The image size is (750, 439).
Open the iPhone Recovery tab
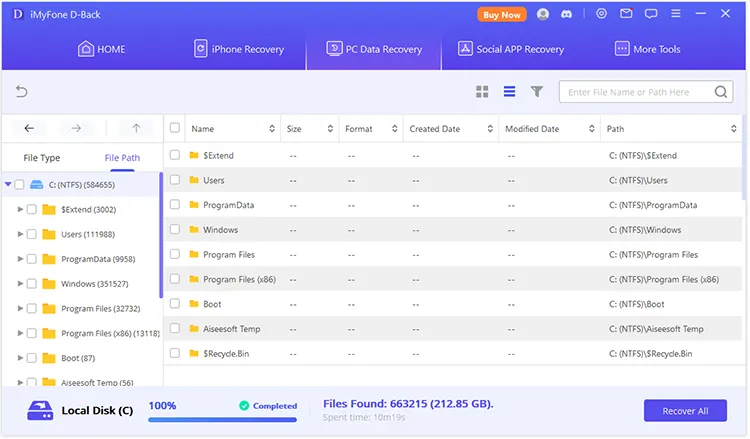tap(239, 49)
